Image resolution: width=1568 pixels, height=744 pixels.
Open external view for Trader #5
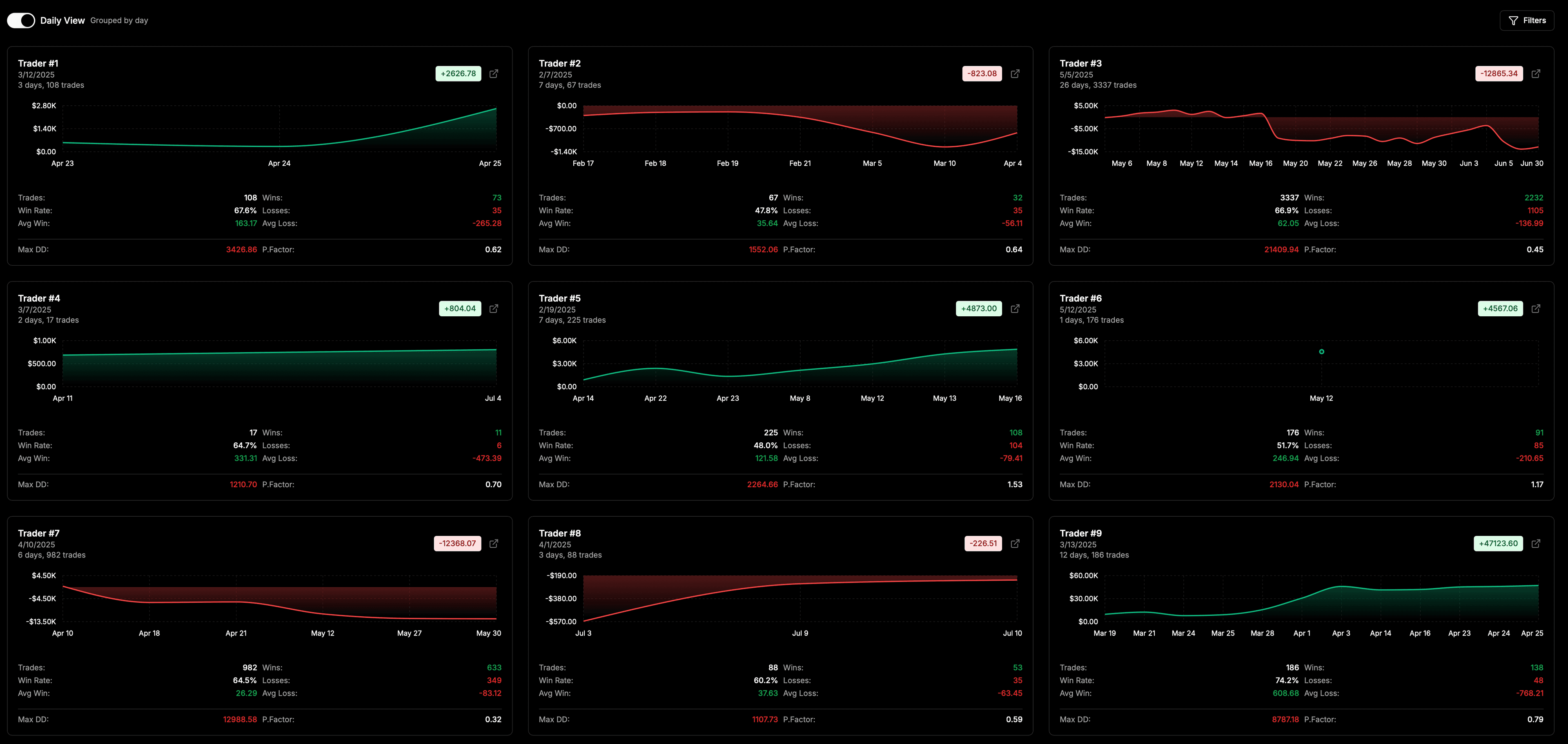click(x=1015, y=309)
